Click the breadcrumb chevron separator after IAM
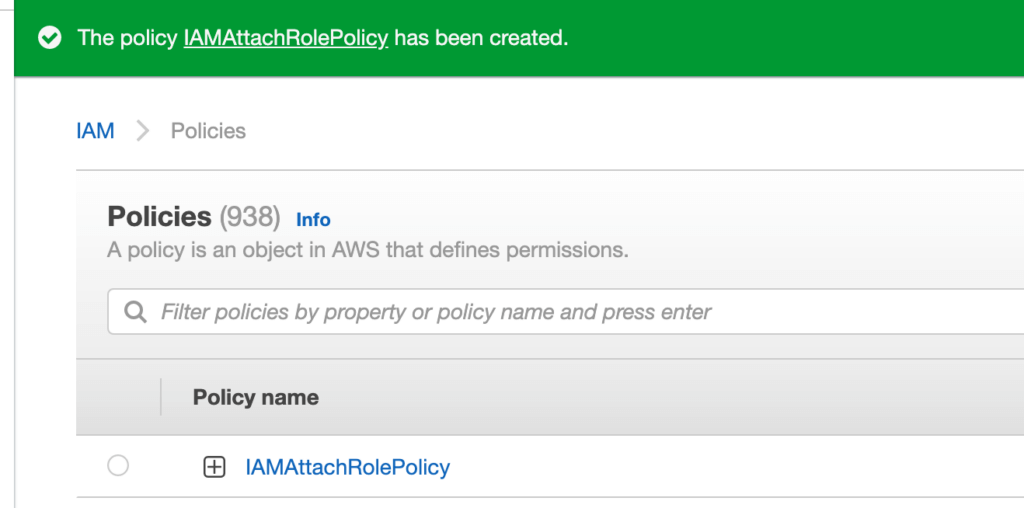 click(143, 131)
